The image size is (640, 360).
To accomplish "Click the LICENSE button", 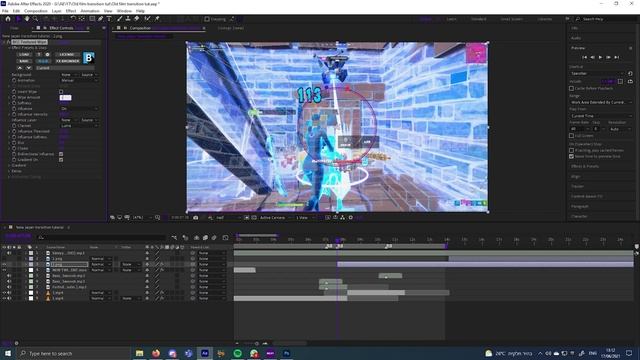I will tap(67, 54).
